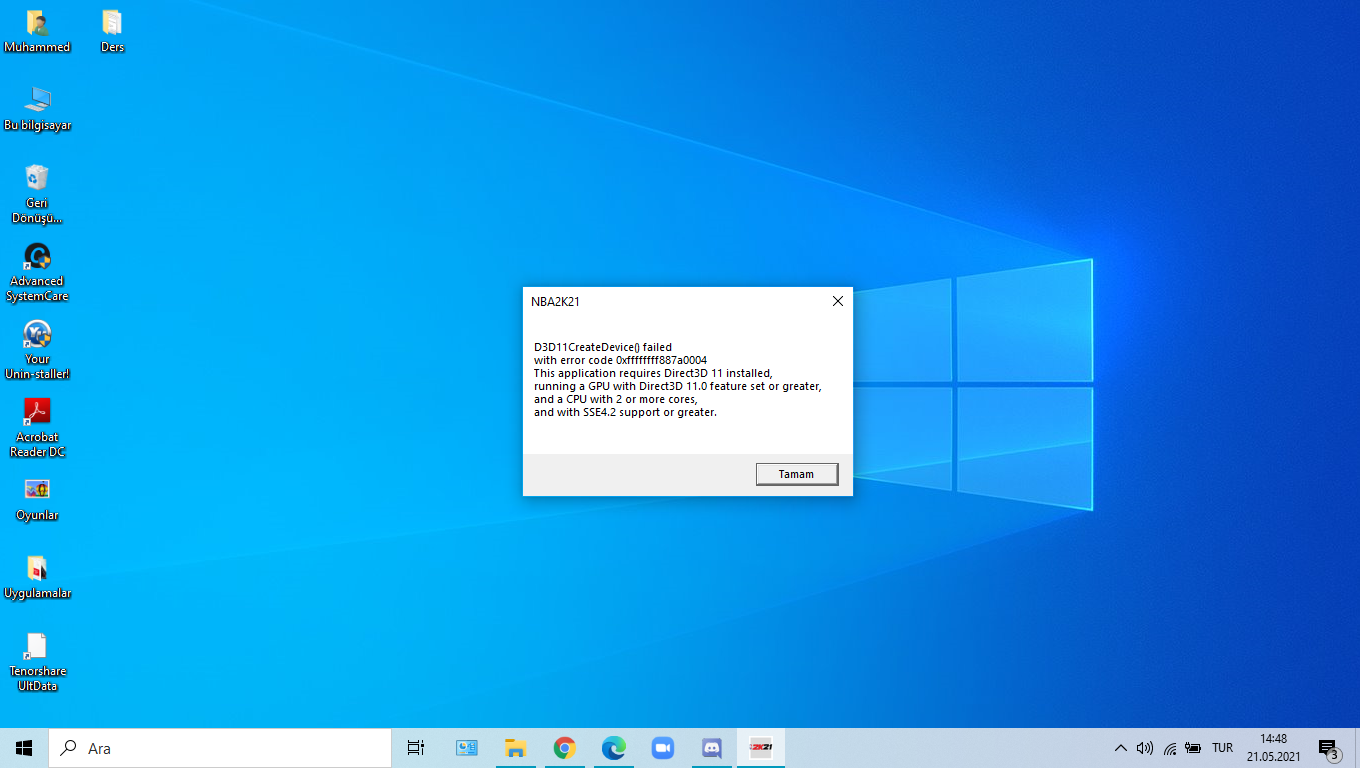Open the Windows Start menu
The width and height of the screenshot is (1360, 768).
[24, 748]
